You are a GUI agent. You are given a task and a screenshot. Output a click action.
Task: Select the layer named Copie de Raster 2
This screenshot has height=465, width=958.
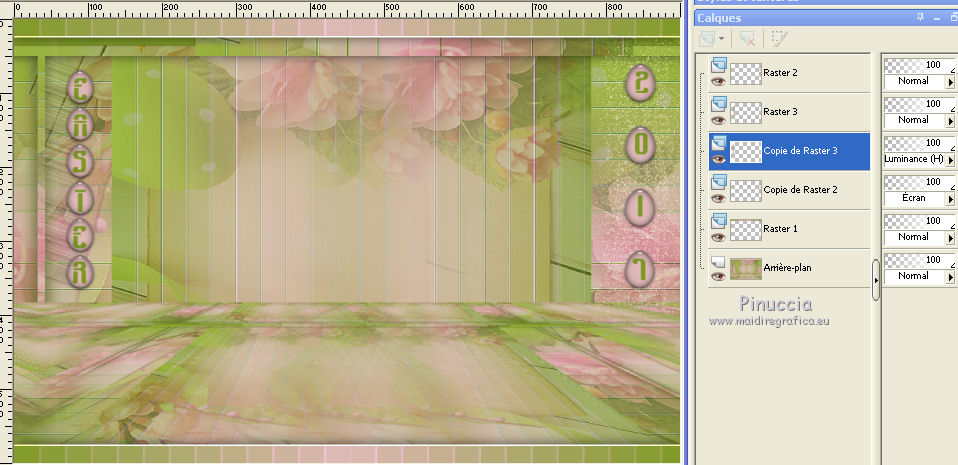[x=800, y=190]
